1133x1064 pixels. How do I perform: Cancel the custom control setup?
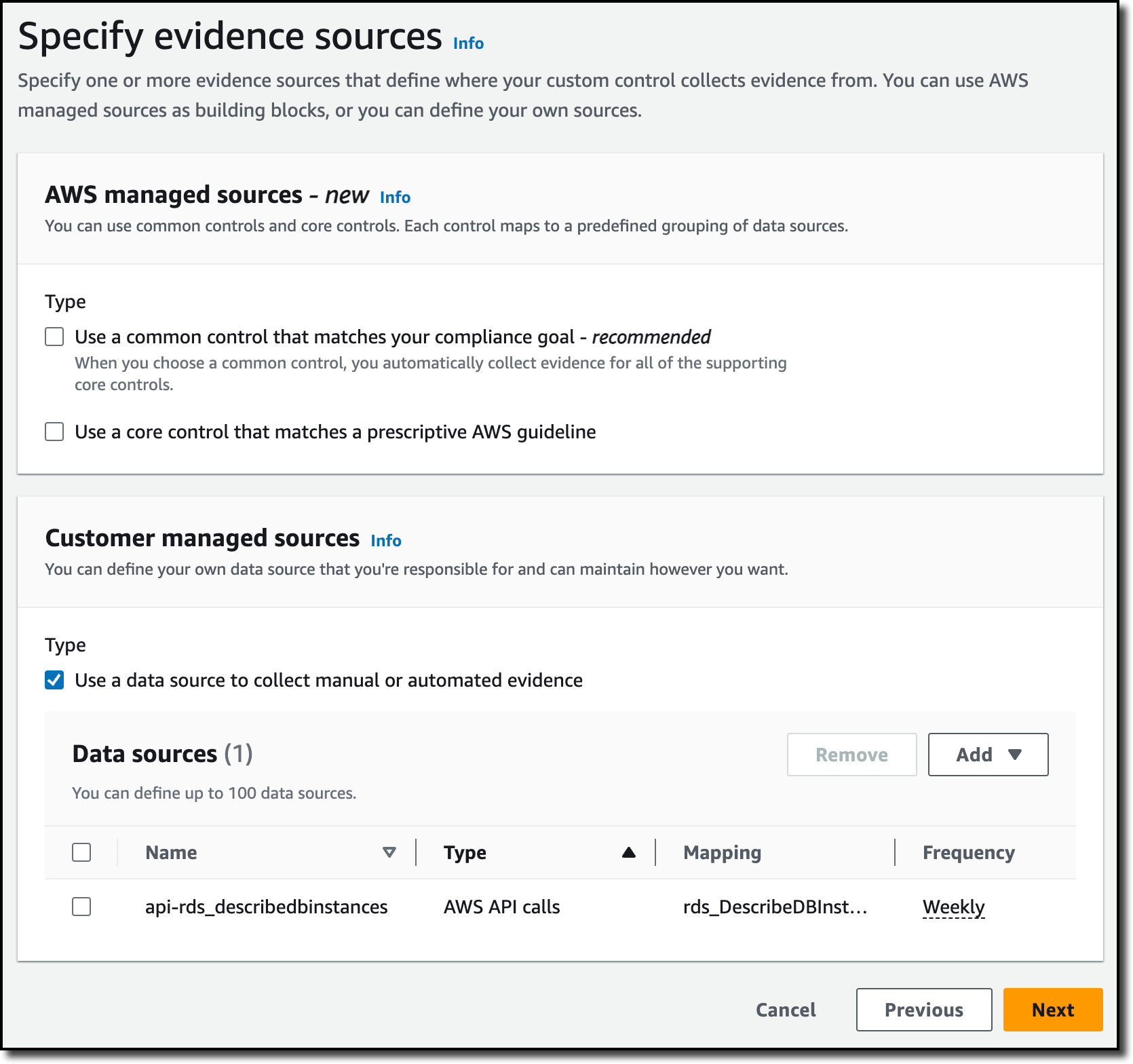coord(786,1010)
